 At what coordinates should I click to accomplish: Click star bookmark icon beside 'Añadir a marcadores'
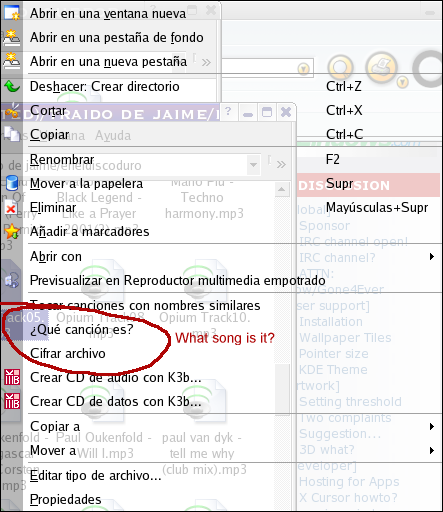pos(12,231)
